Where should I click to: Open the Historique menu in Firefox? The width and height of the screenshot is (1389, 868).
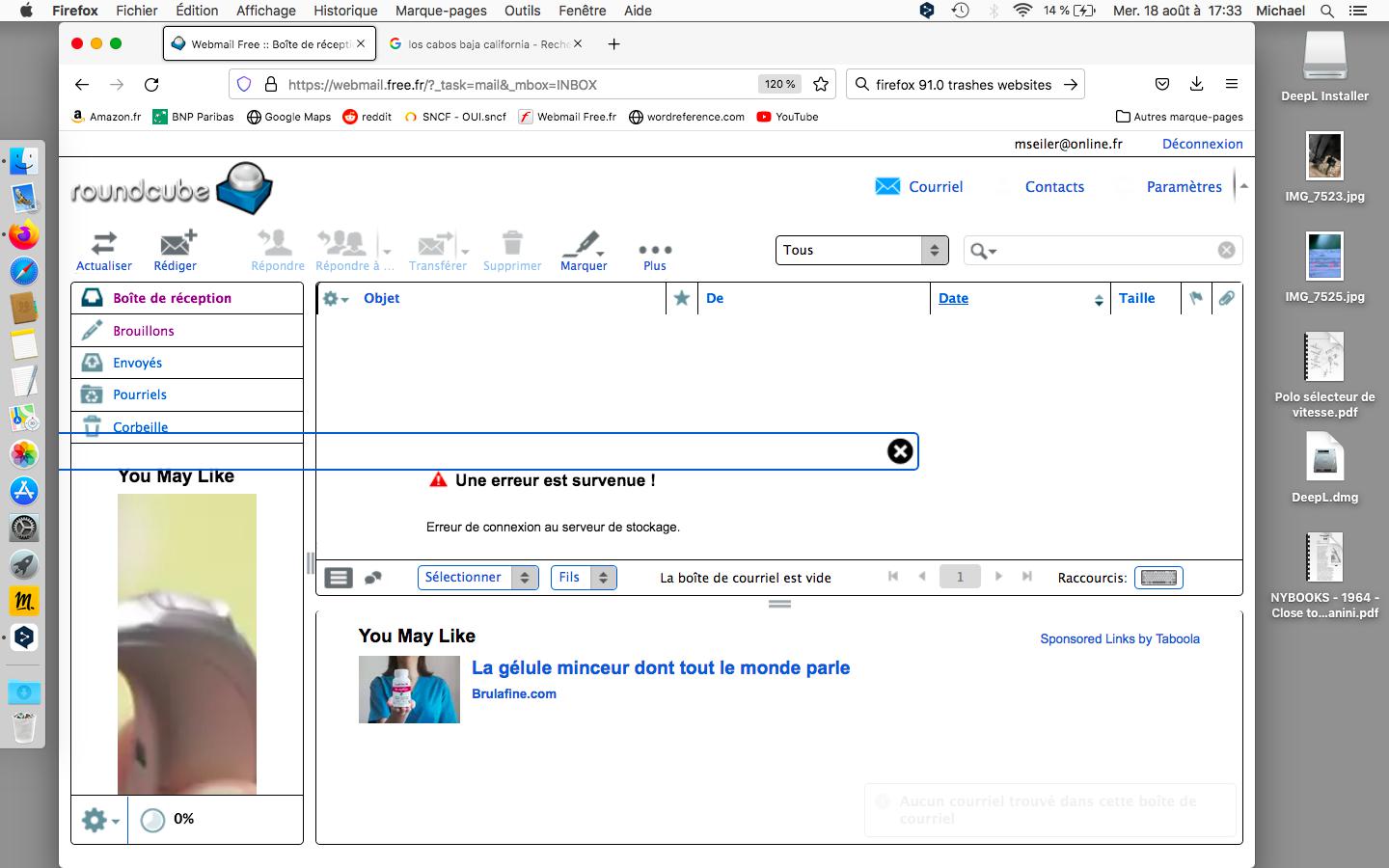click(x=345, y=11)
